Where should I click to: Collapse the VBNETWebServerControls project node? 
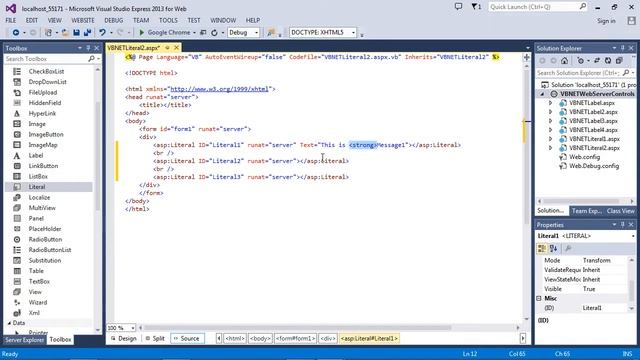(542, 94)
